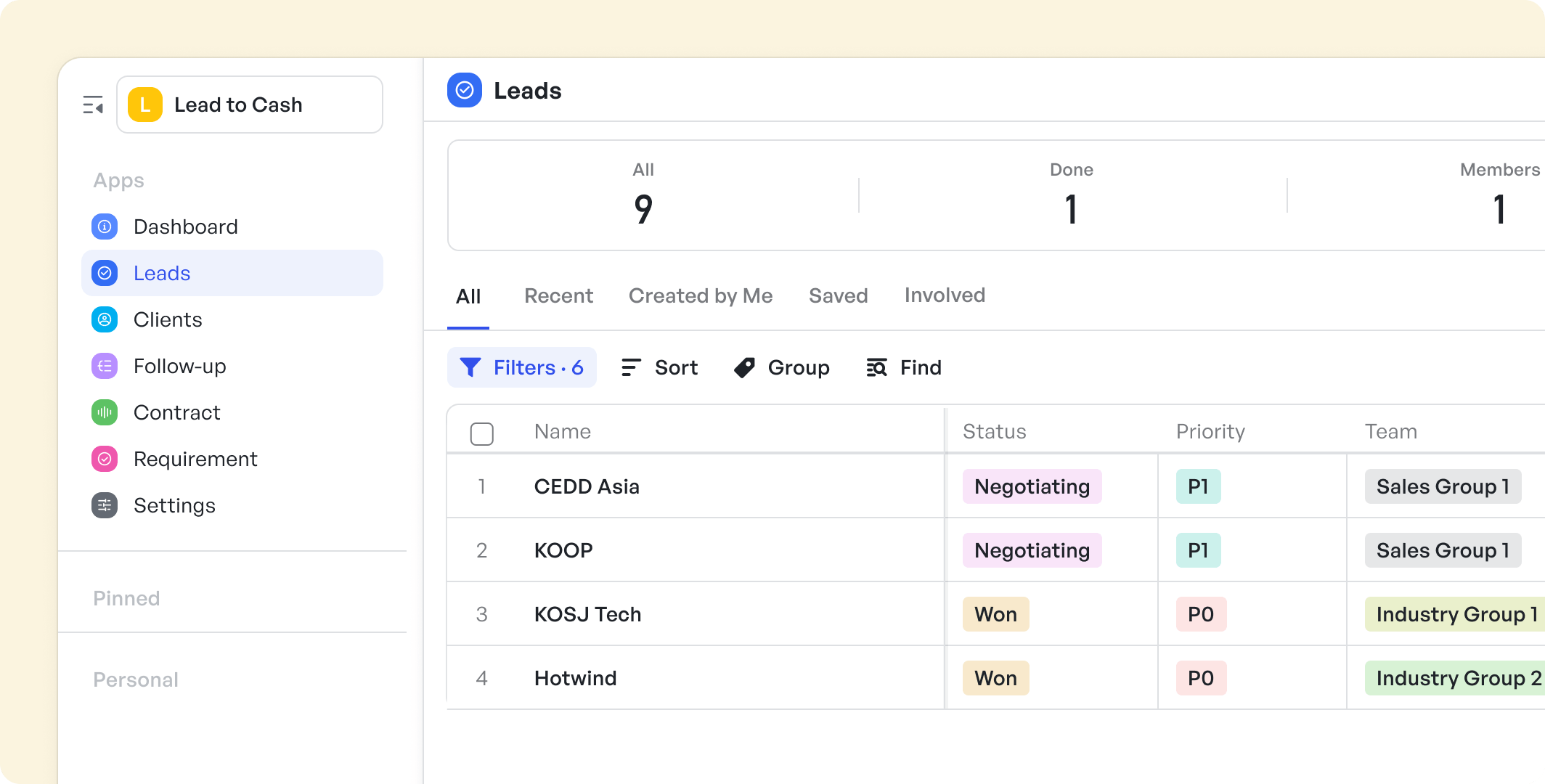Screen dimensions: 1545x784
Task: Click the Personal section label
Action: 136,679
